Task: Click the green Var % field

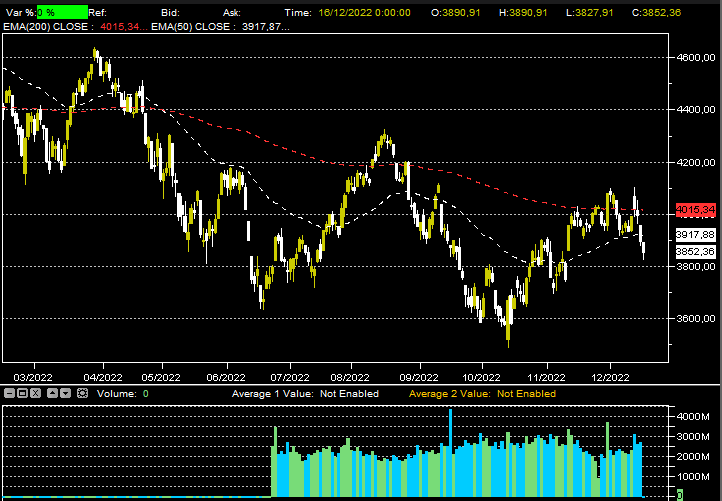Action: (62, 12)
